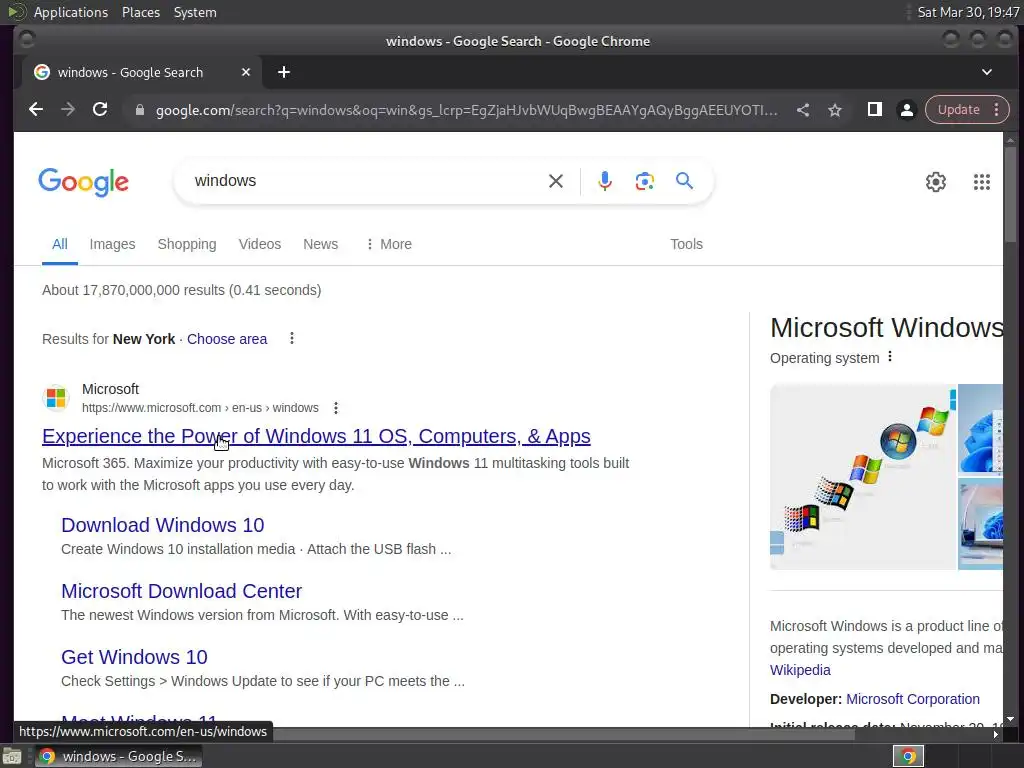Open the Places menu

(x=140, y=12)
